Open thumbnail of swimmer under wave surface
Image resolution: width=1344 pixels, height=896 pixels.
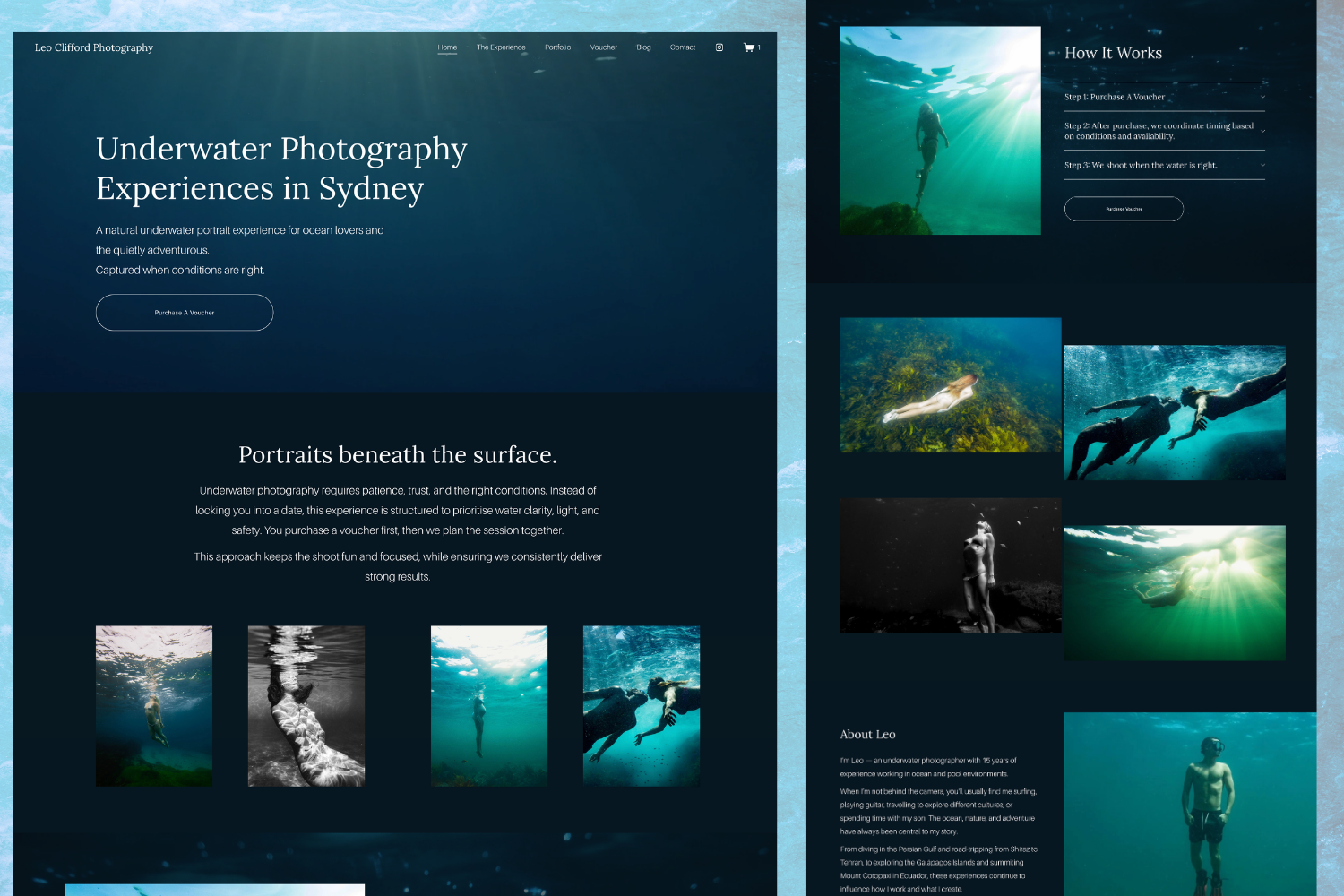click(x=154, y=706)
